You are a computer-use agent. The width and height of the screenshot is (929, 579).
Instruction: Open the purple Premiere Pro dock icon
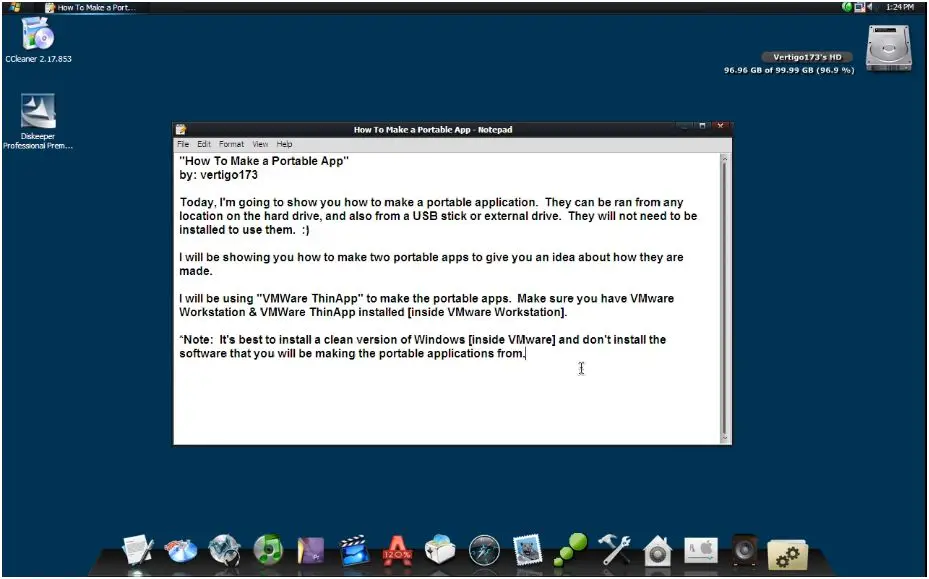click(311, 550)
